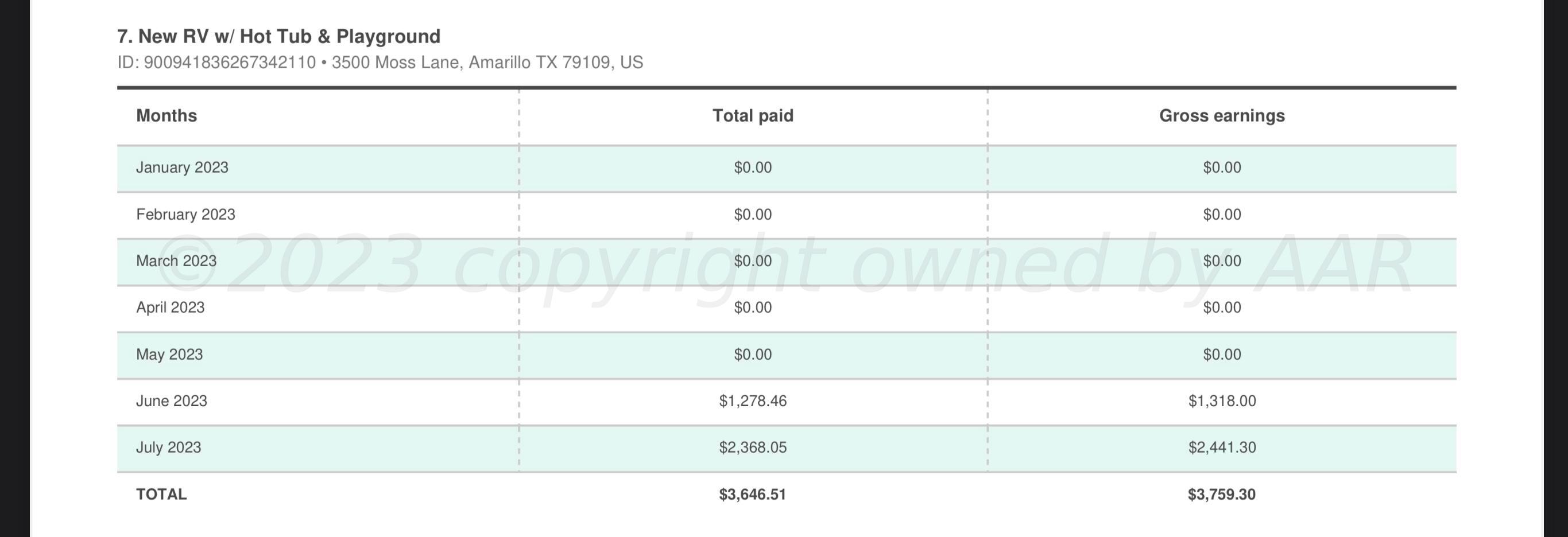Select the May 2023 row label
The height and width of the screenshot is (537, 1568).
169,355
